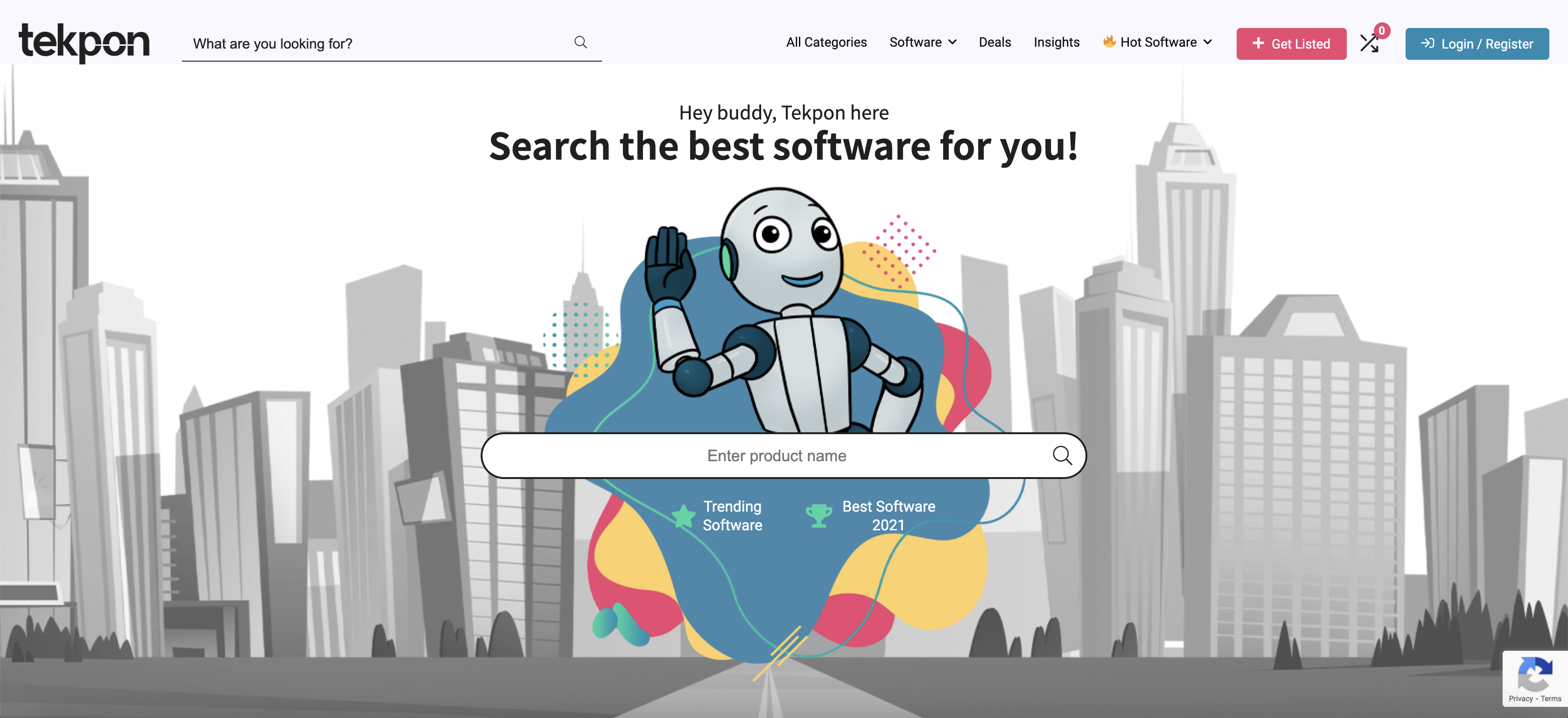Open the Best Software 2021 link
Viewport: 1568px width, 718px height.
888,516
